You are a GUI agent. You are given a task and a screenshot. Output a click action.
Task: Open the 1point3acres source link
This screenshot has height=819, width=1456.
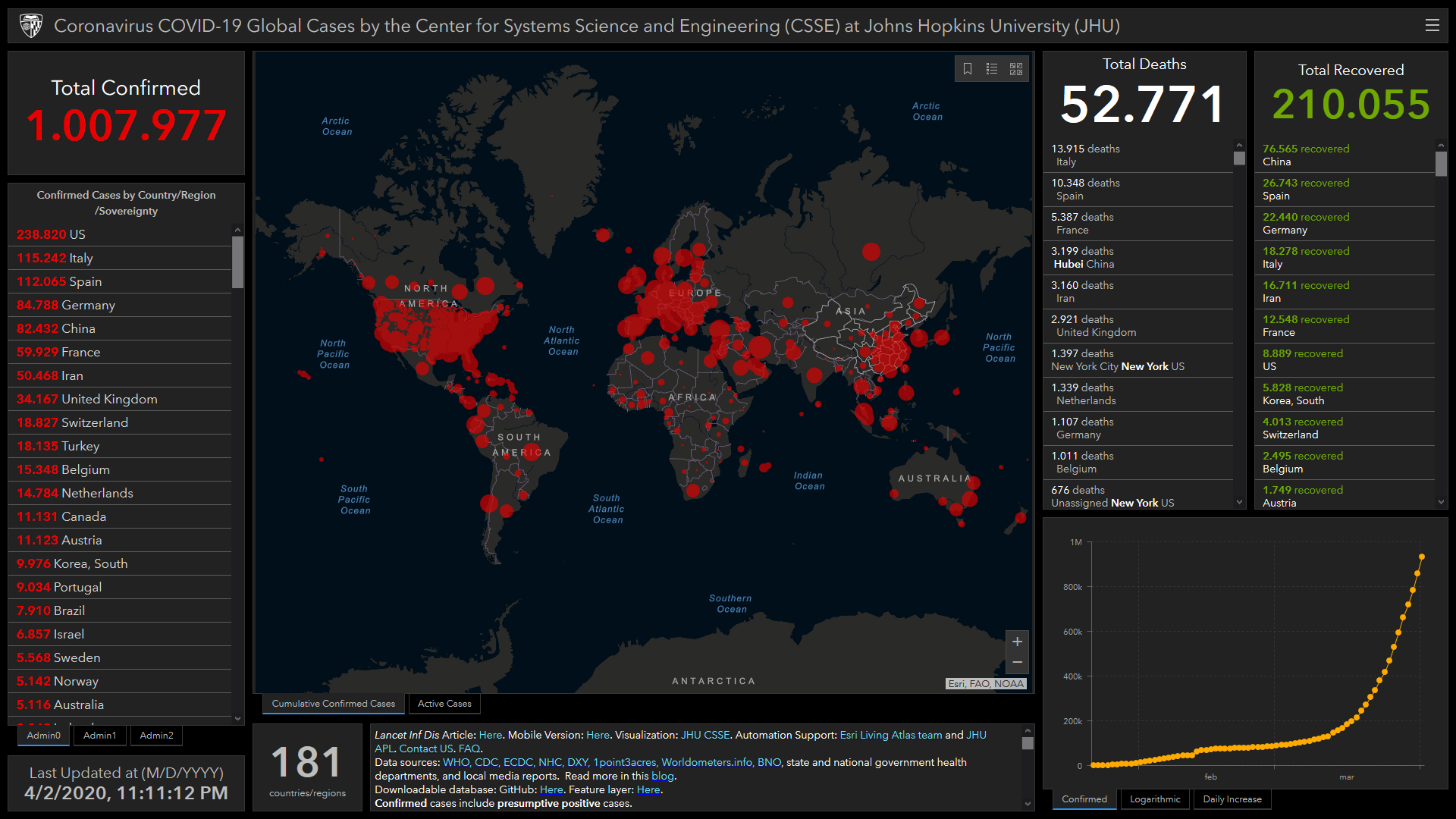click(625, 762)
